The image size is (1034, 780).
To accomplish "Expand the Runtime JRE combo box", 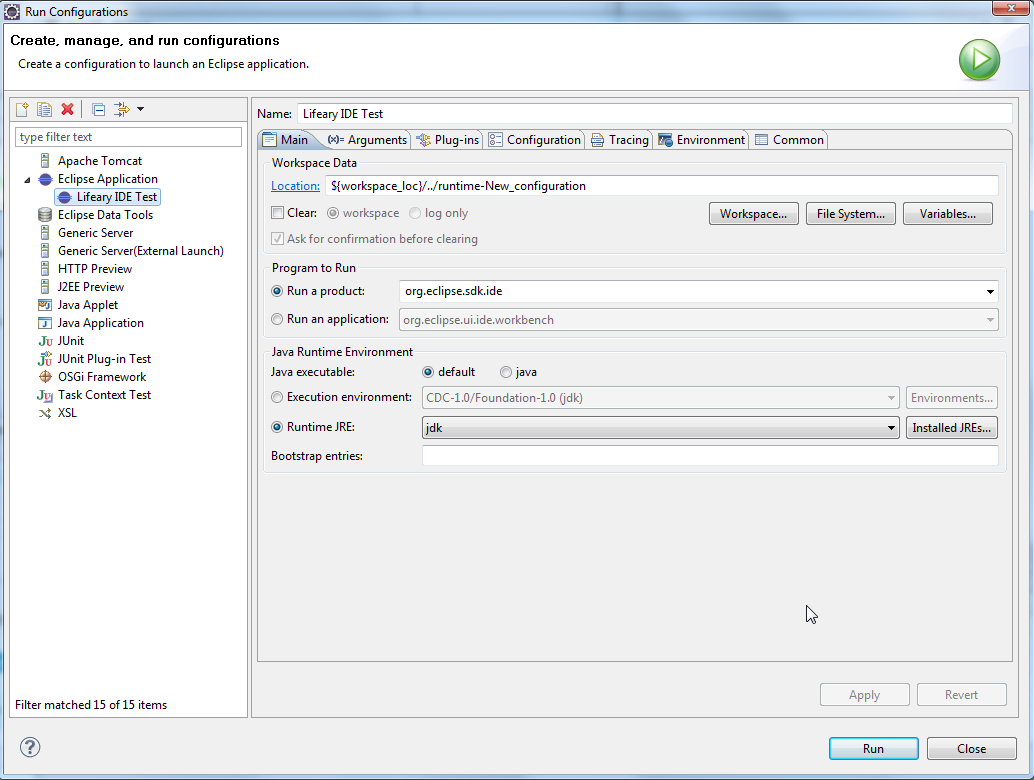I will 891,428.
